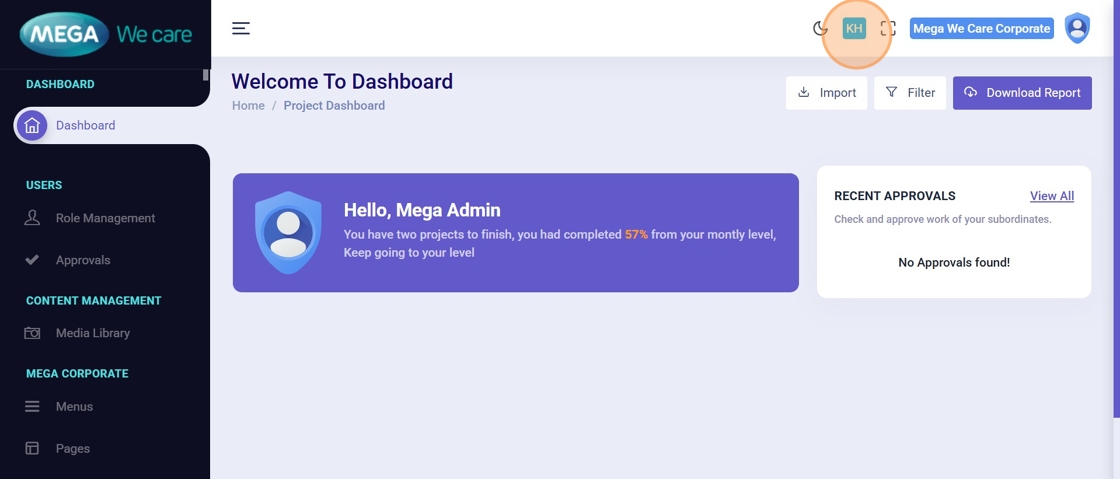The width and height of the screenshot is (1120, 479).
Task: Click the Approvals checkmark icon
Action: click(x=32, y=260)
